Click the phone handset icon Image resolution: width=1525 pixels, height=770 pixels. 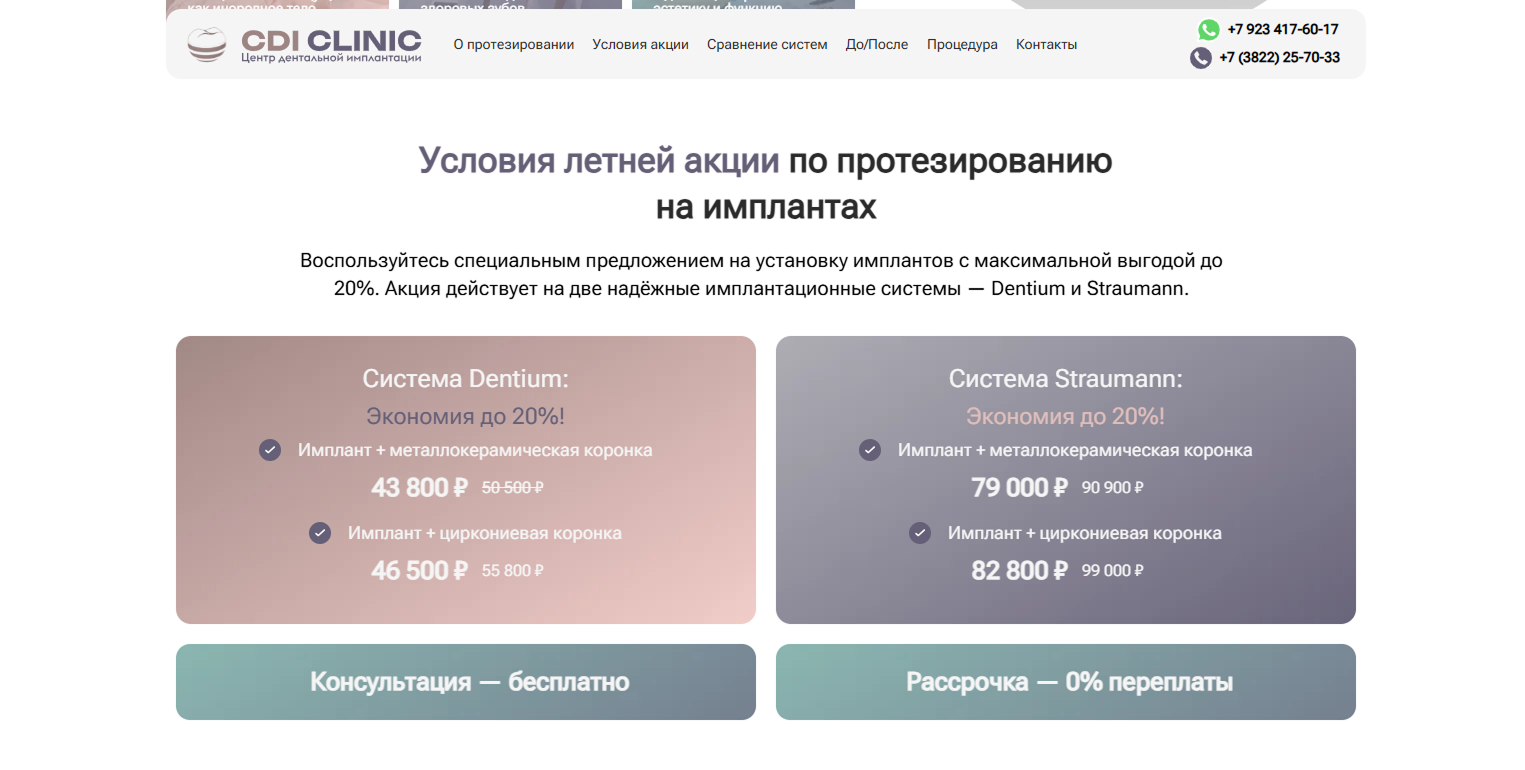point(1199,58)
